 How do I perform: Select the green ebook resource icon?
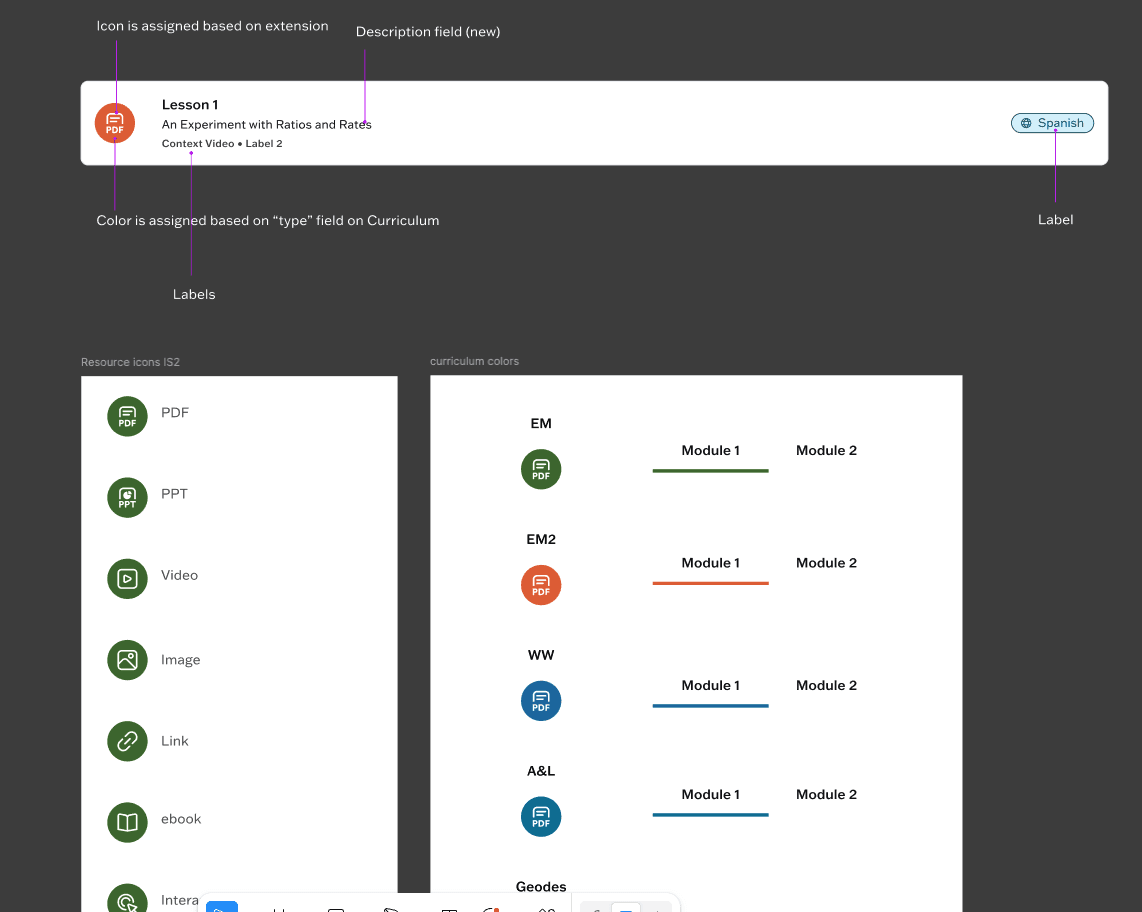click(127, 822)
